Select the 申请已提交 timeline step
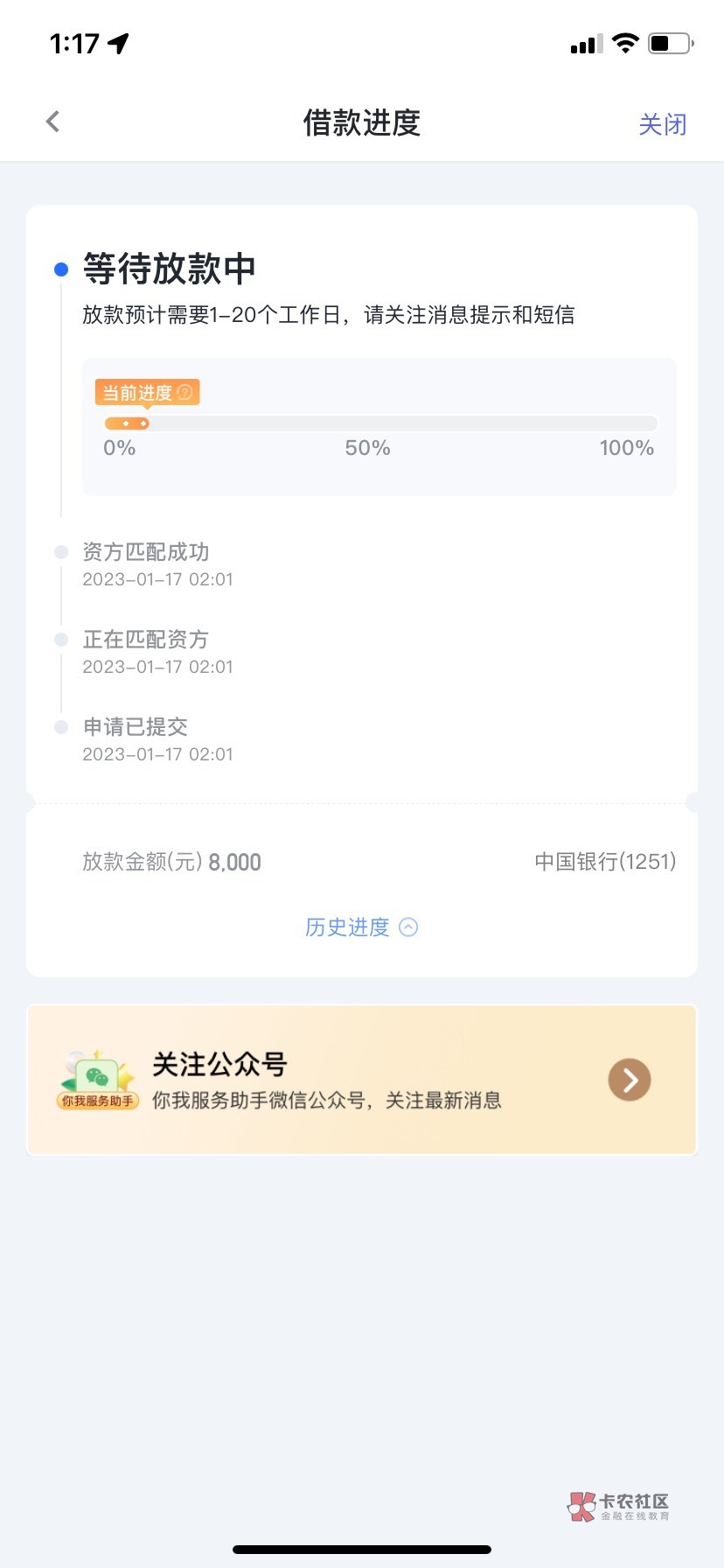This screenshot has height=1568, width=724. click(x=136, y=727)
